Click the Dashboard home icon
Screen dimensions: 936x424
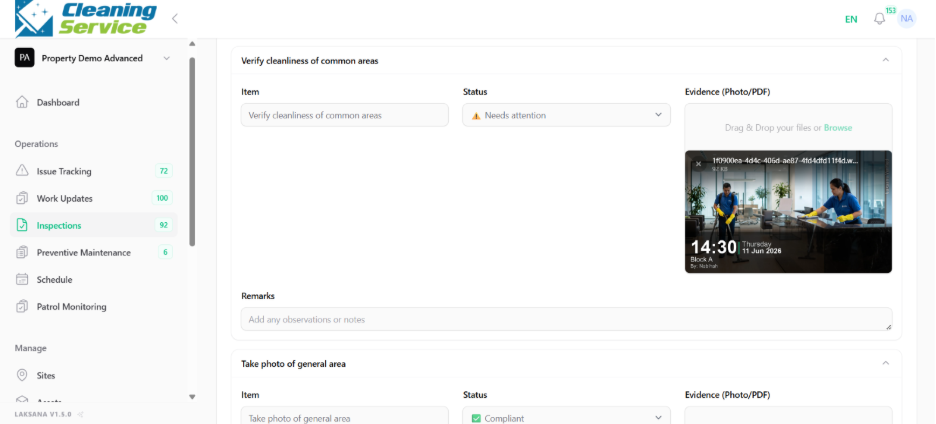[x=22, y=102]
